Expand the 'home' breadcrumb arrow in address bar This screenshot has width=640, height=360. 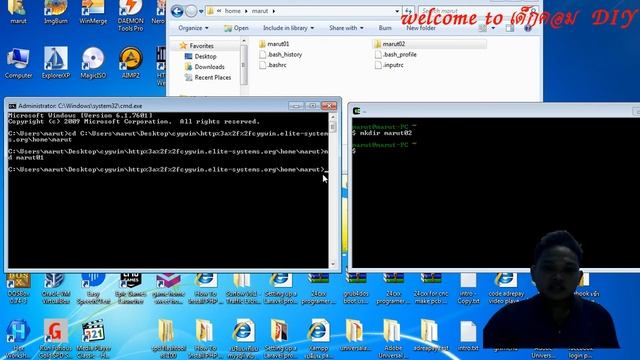pyautogui.click(x=246, y=11)
